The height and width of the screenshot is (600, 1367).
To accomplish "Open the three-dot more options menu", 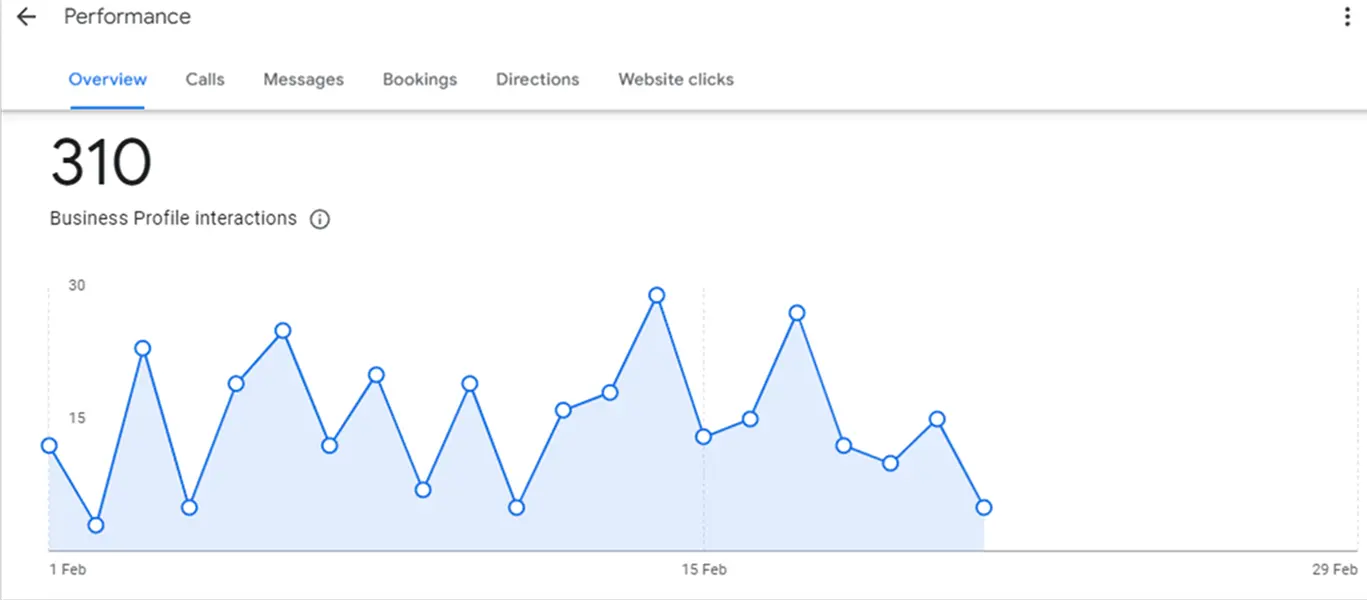I will pyautogui.click(x=1347, y=17).
